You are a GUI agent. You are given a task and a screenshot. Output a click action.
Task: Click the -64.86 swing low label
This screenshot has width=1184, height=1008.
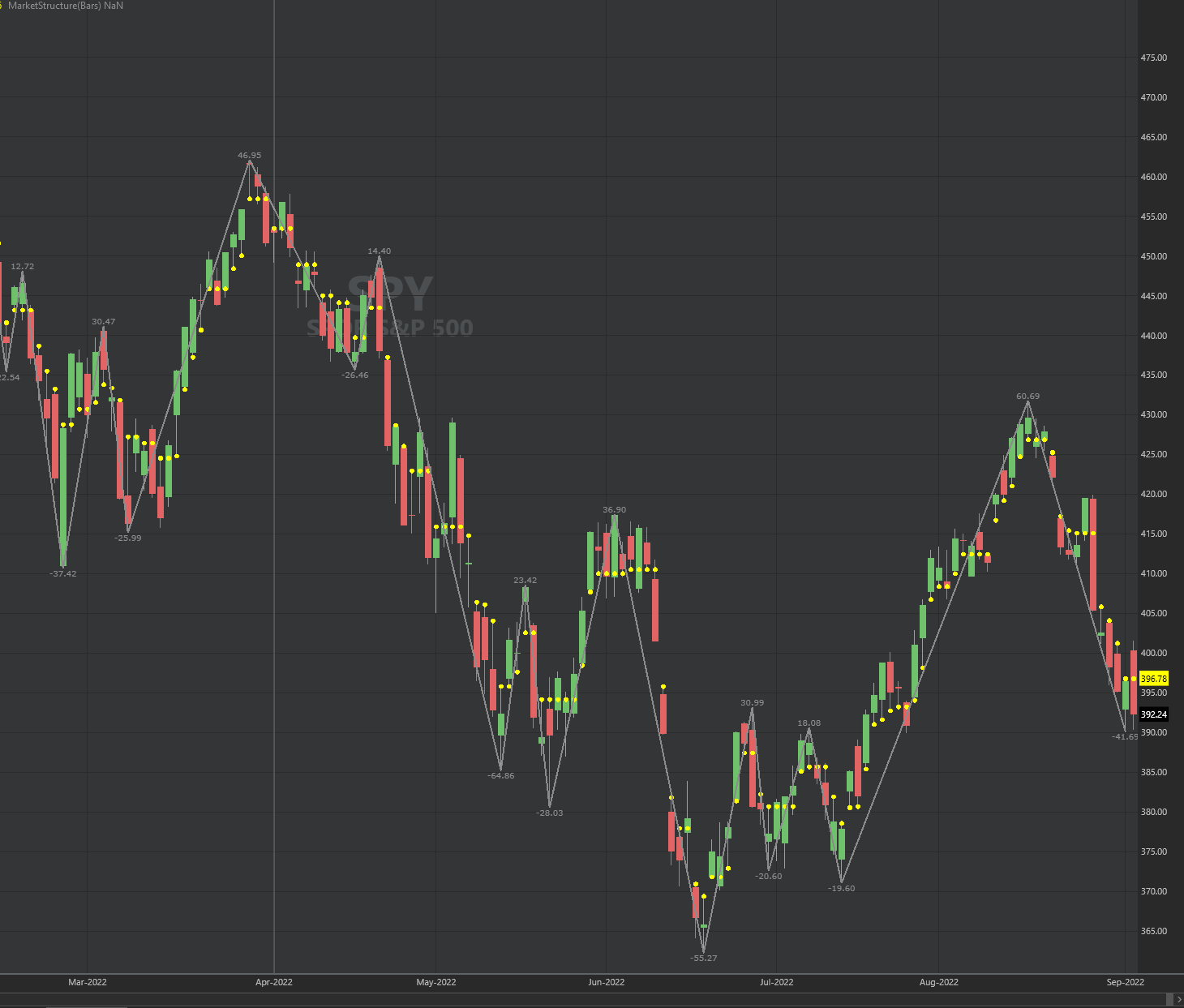click(x=500, y=776)
